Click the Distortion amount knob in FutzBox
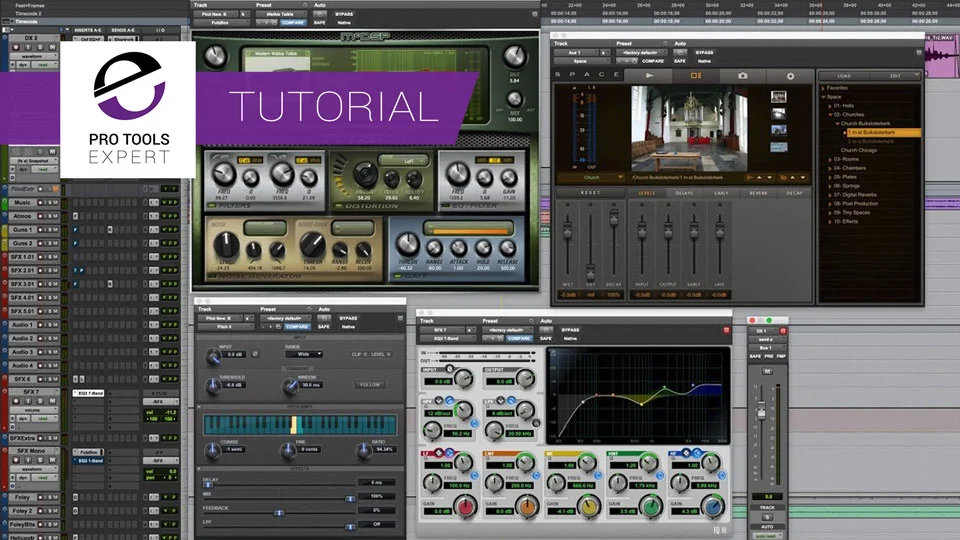The image size is (960, 540). 366,174
